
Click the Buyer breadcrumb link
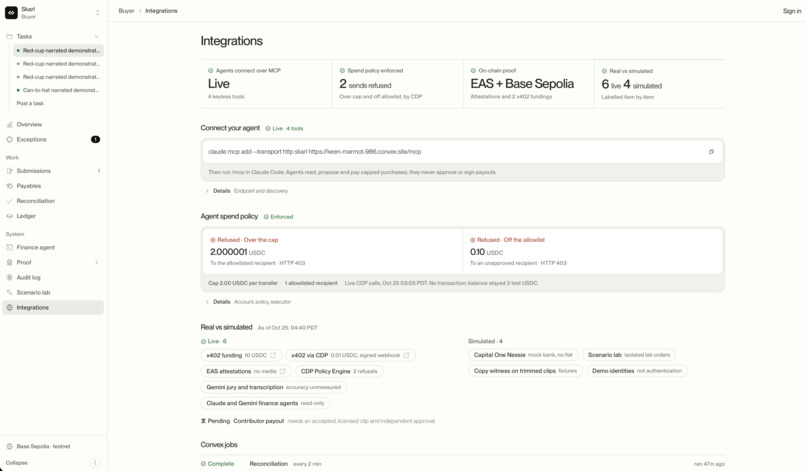(126, 11)
